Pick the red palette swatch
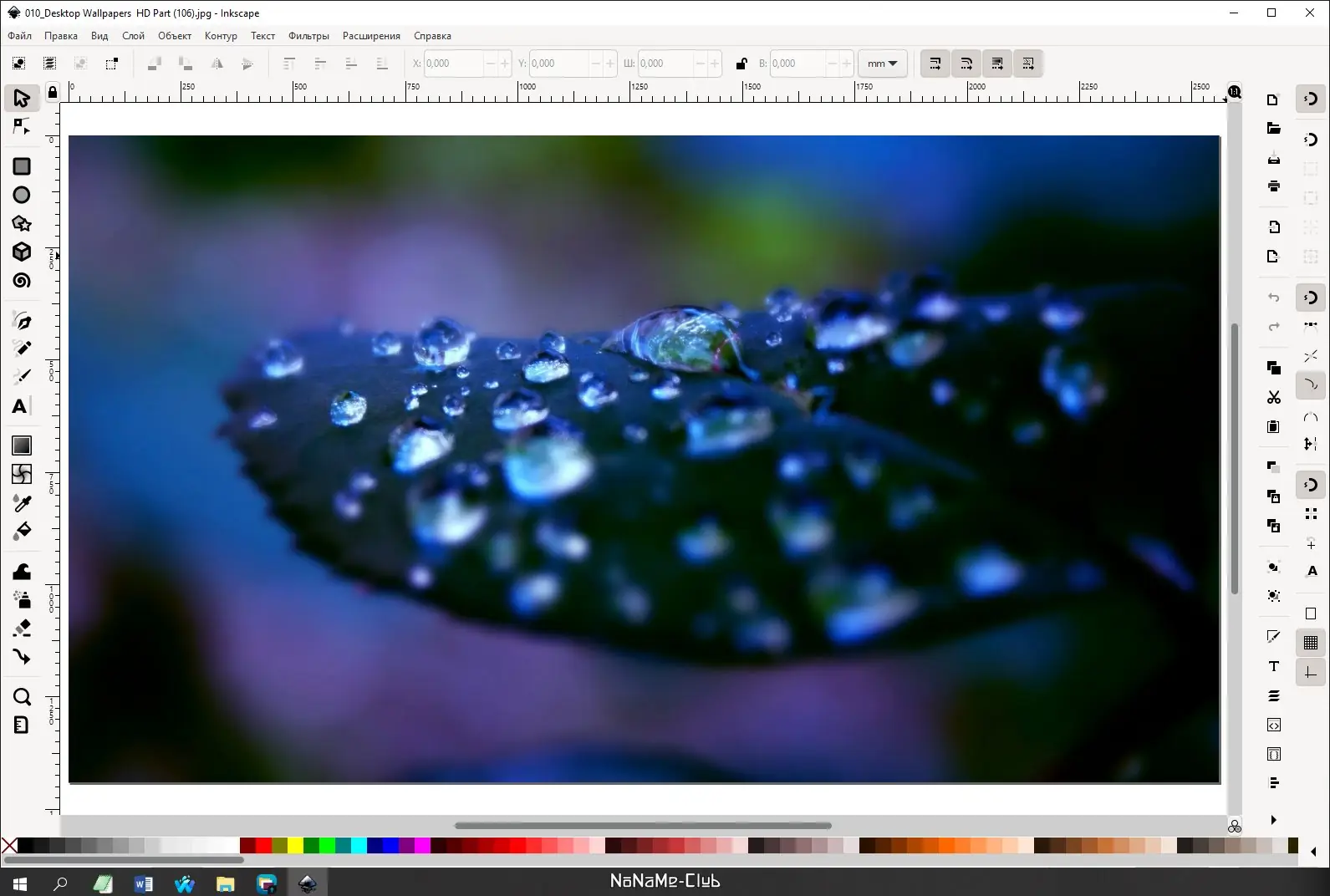The height and width of the screenshot is (896, 1330). (x=263, y=846)
